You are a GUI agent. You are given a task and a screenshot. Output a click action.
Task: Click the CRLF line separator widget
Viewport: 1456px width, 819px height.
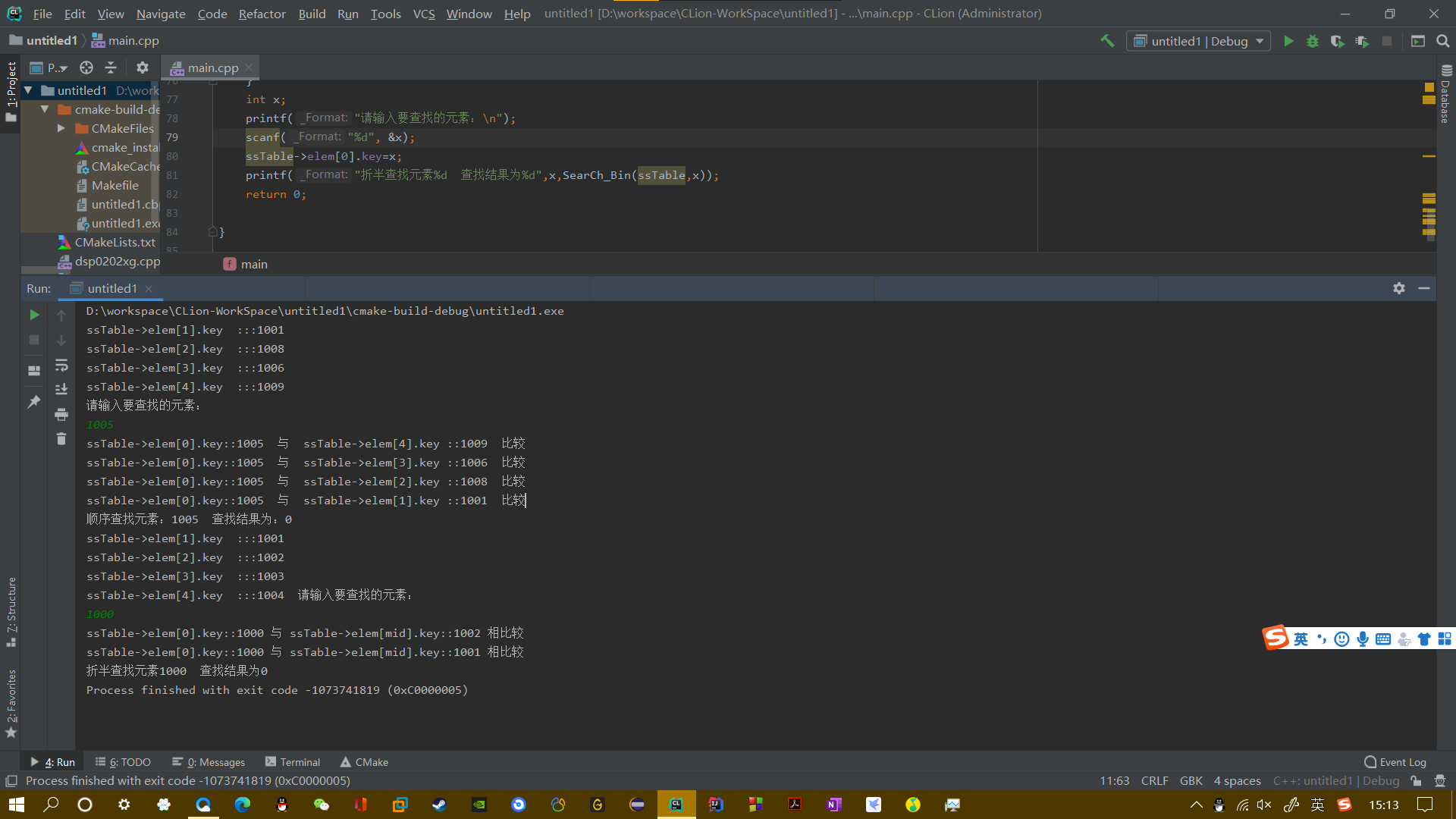click(1154, 781)
